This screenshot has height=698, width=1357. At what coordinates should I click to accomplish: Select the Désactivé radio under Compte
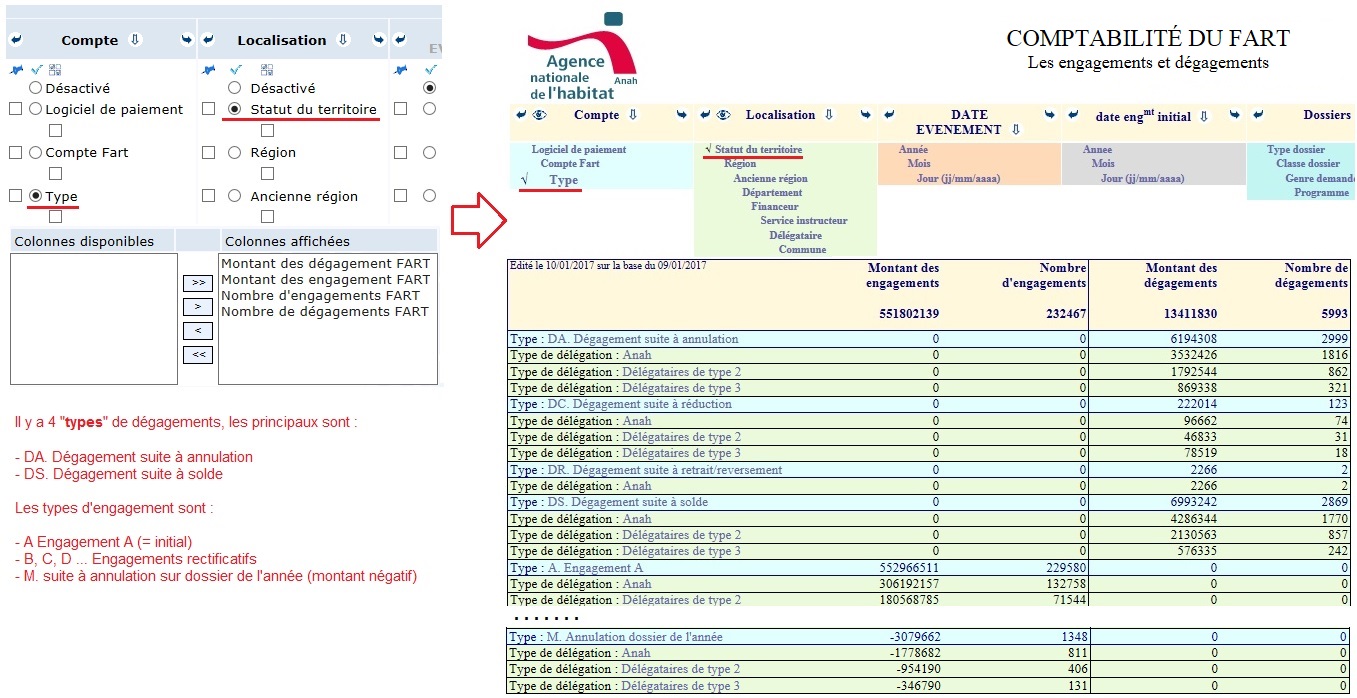[36, 88]
